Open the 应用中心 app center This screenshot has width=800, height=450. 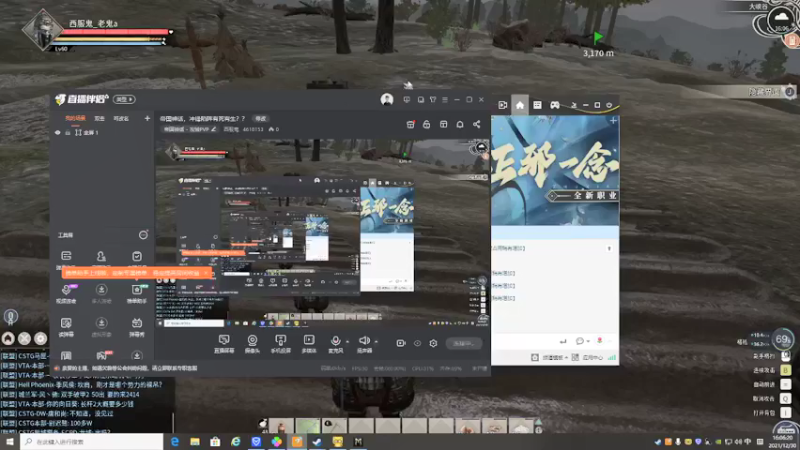tap(587, 358)
